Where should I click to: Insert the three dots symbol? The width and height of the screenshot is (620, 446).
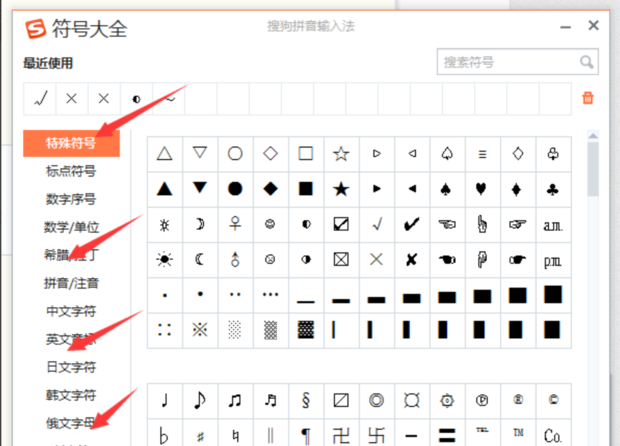pyautogui.click(x=270, y=295)
